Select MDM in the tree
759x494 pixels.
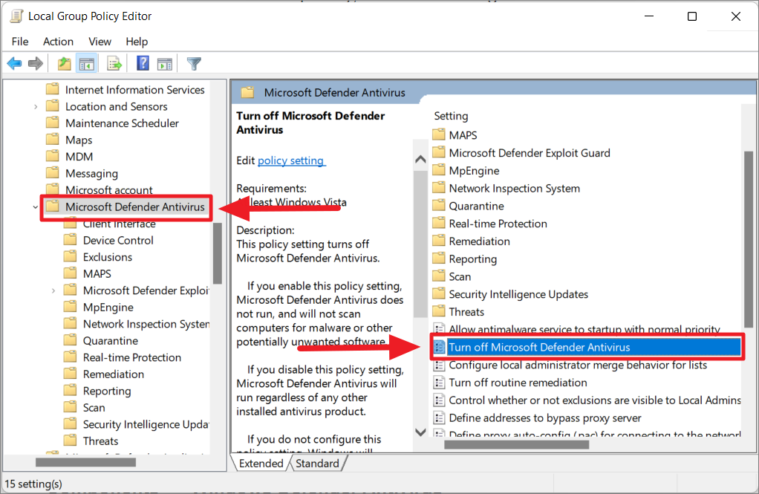tap(79, 157)
